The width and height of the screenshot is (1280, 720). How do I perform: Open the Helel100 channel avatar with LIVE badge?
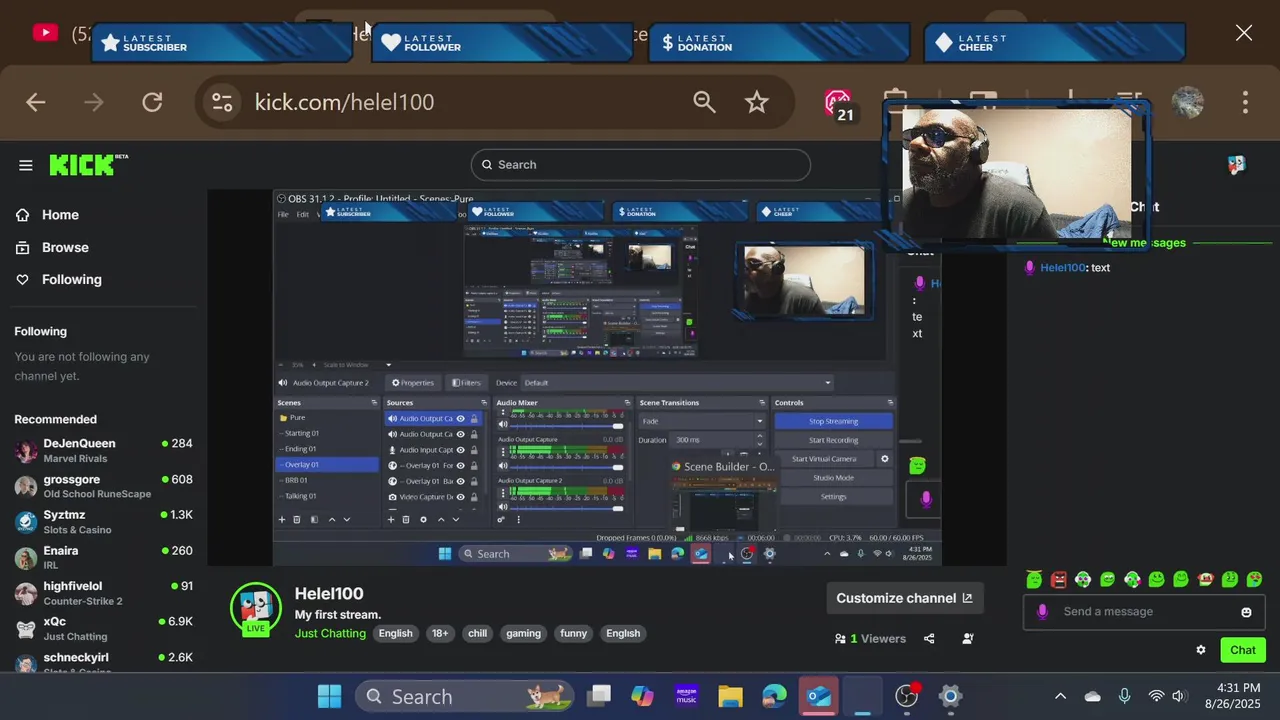tap(256, 607)
